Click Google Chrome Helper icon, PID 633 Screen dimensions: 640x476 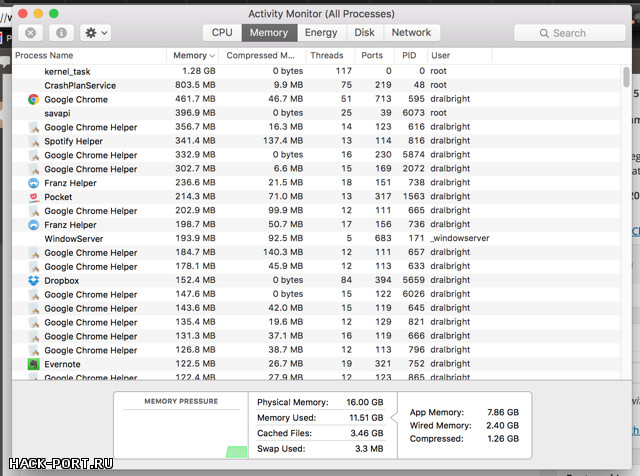pyautogui.click(x=33, y=267)
